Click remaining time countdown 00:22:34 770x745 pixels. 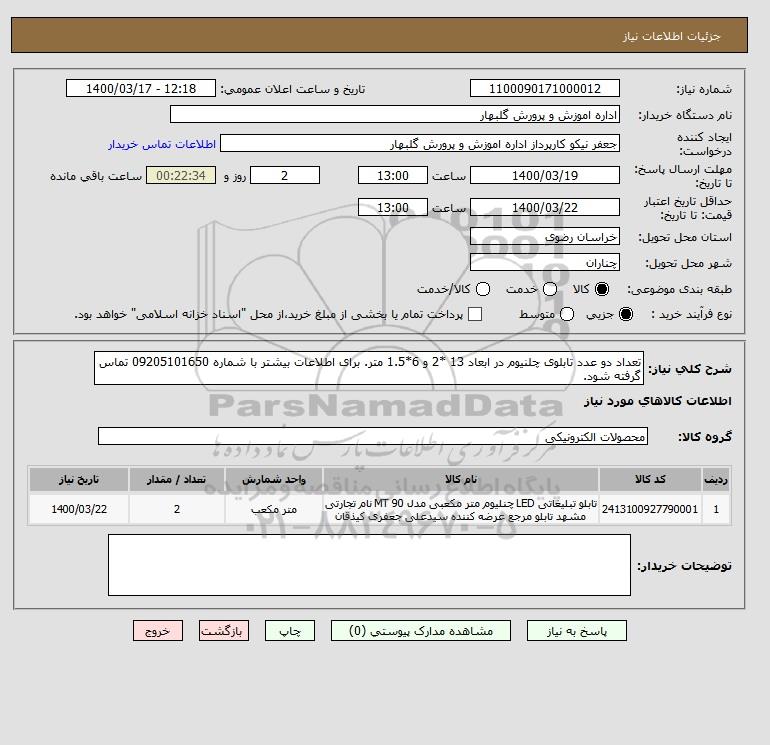(181, 175)
